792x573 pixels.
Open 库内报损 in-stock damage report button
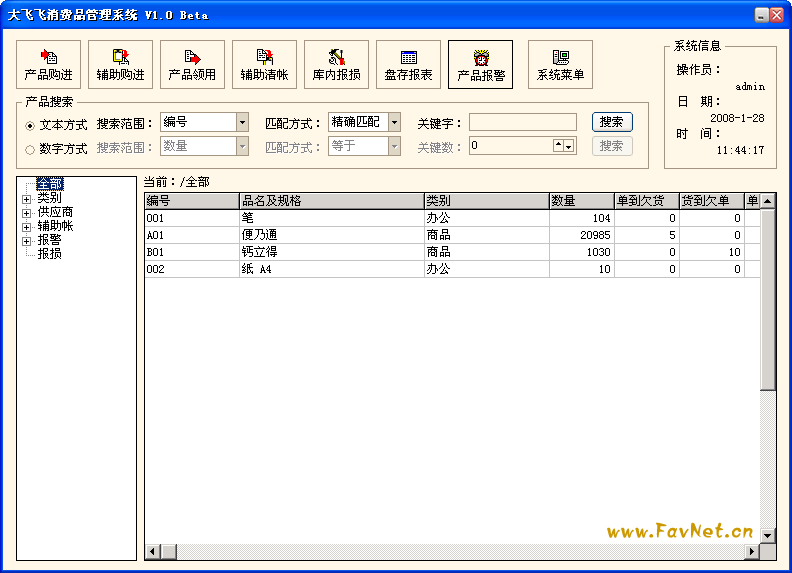pos(336,65)
